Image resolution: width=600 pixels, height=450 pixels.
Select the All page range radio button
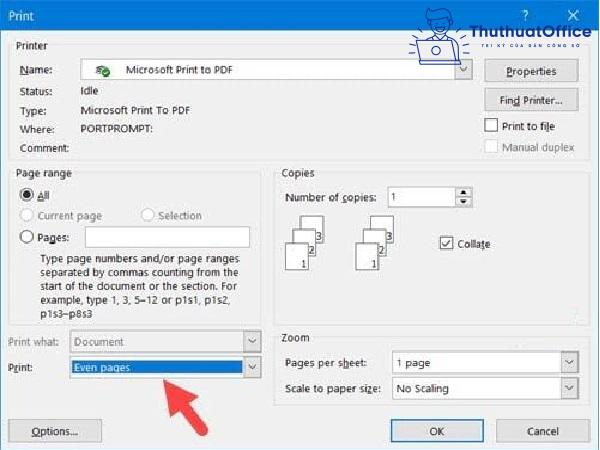coord(26,195)
